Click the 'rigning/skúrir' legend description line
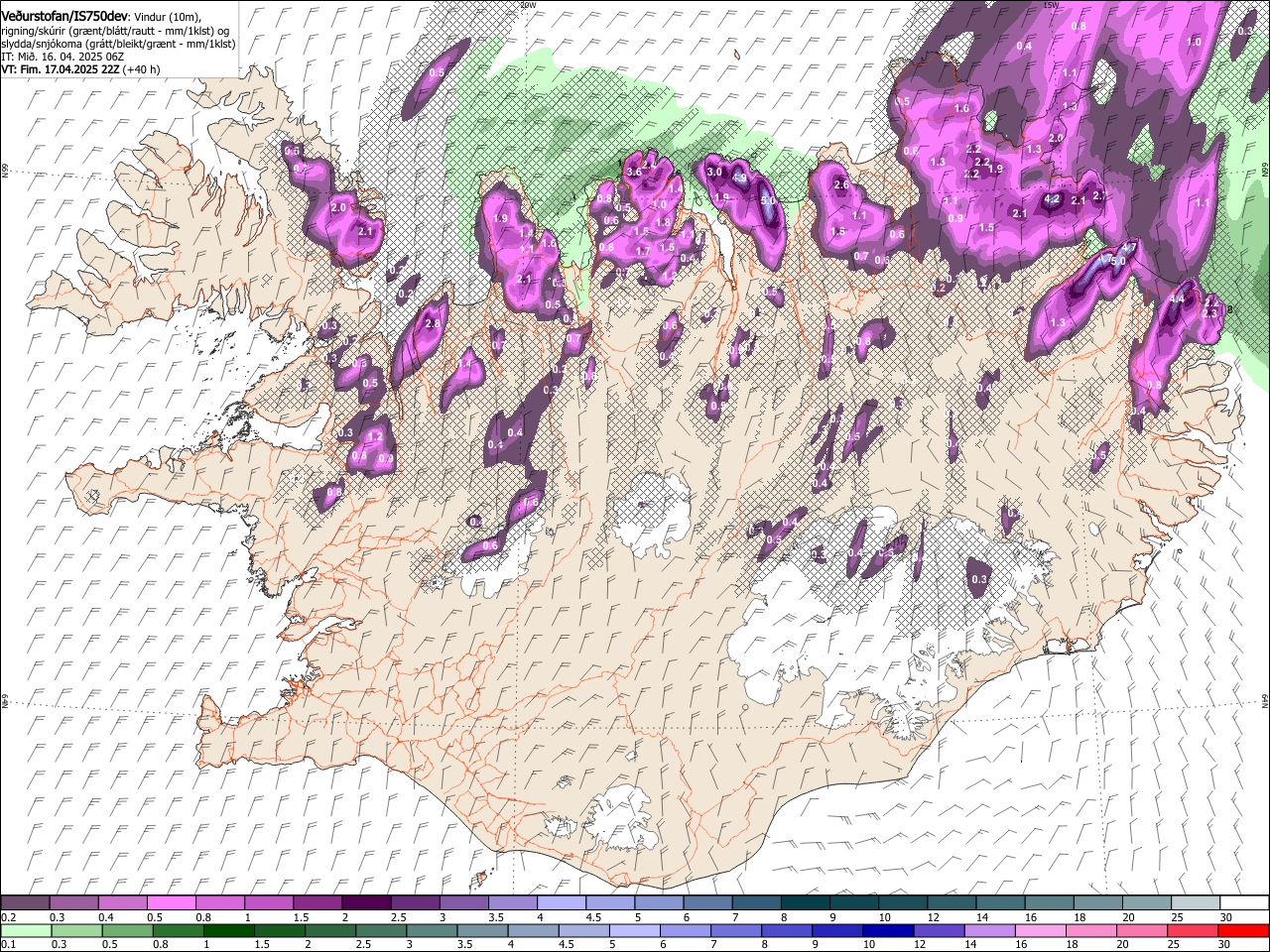 [x=114, y=31]
